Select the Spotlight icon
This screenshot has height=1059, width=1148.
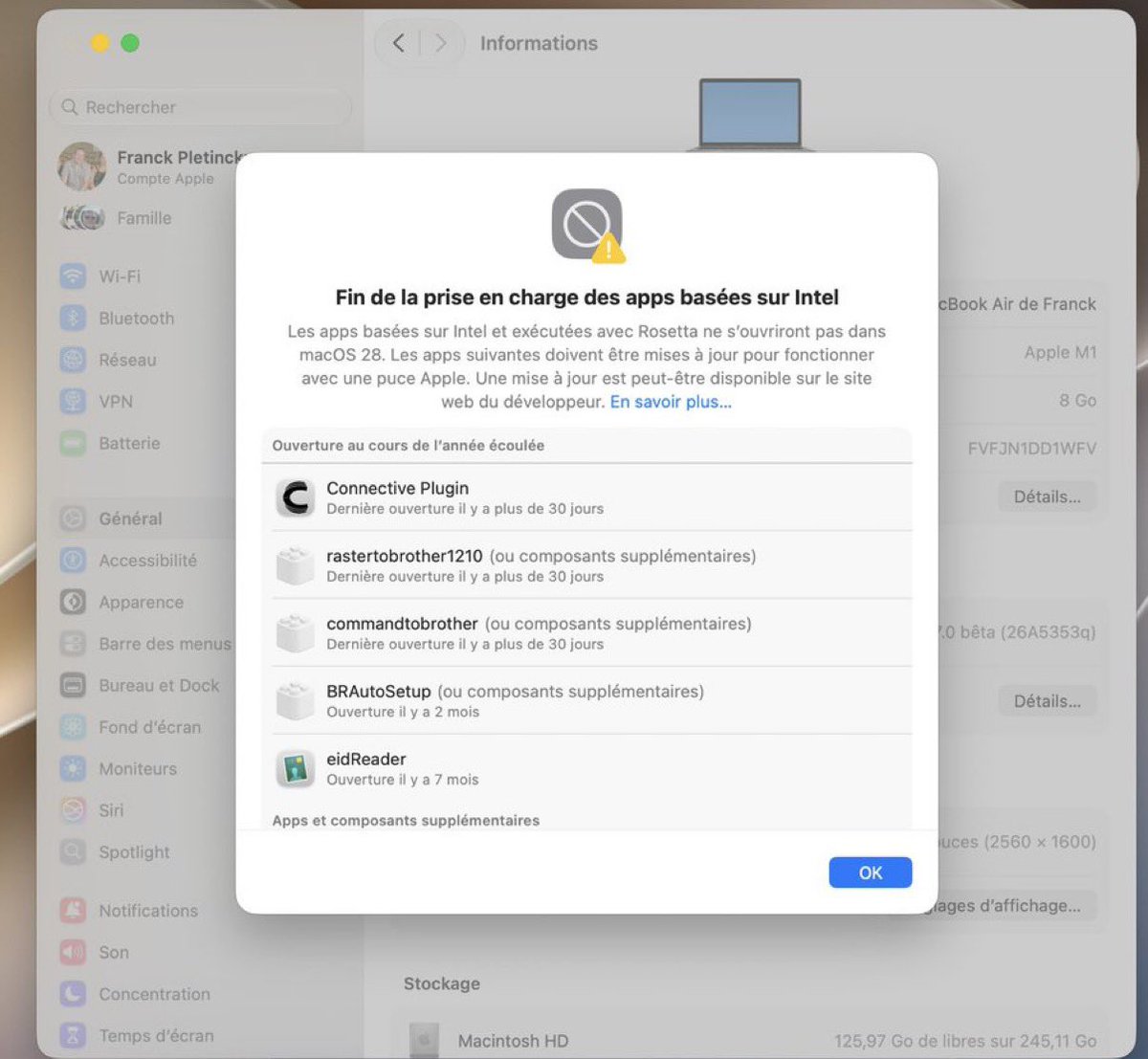tap(74, 851)
